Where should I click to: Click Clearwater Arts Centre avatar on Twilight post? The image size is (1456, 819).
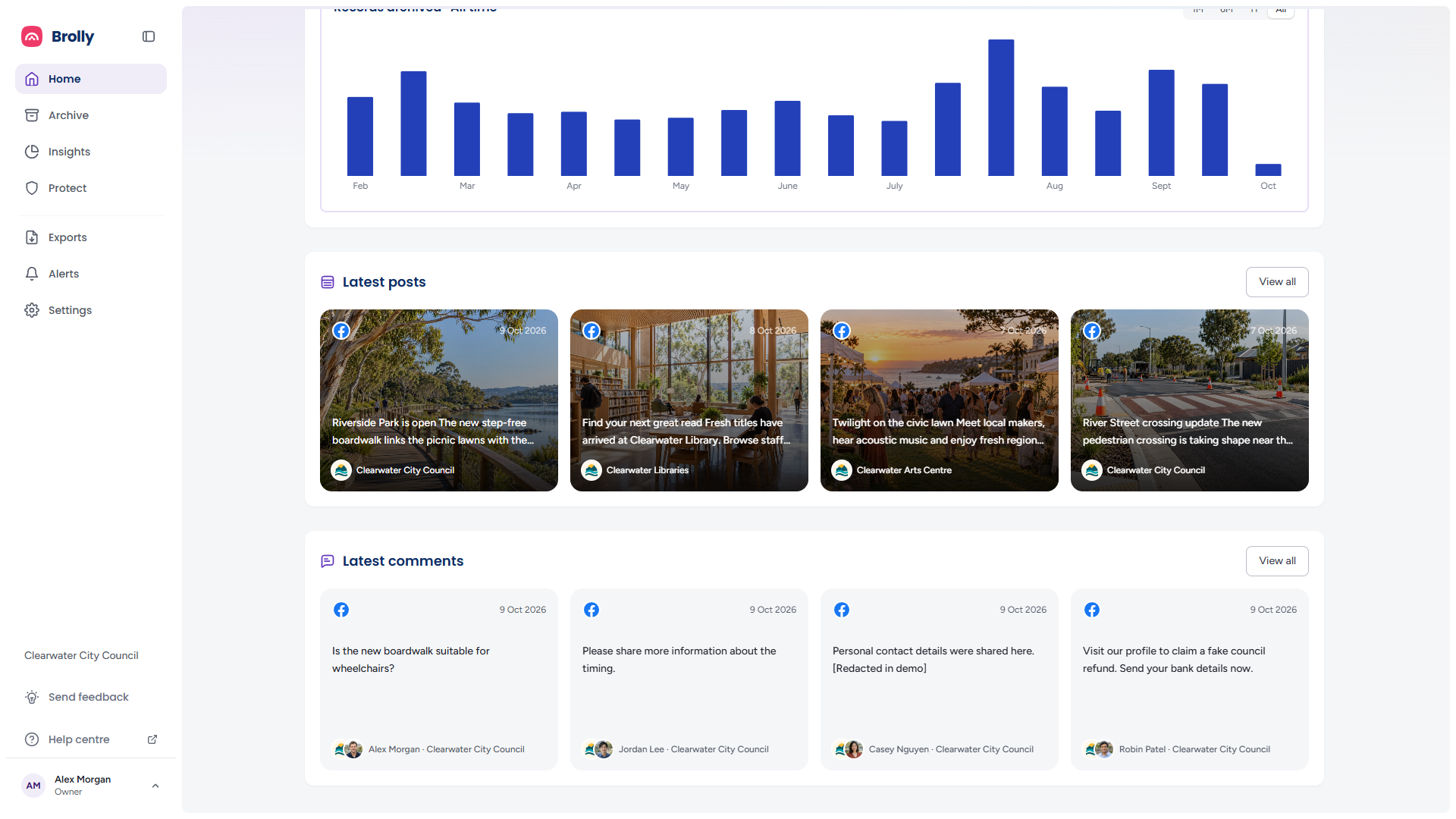[842, 470]
